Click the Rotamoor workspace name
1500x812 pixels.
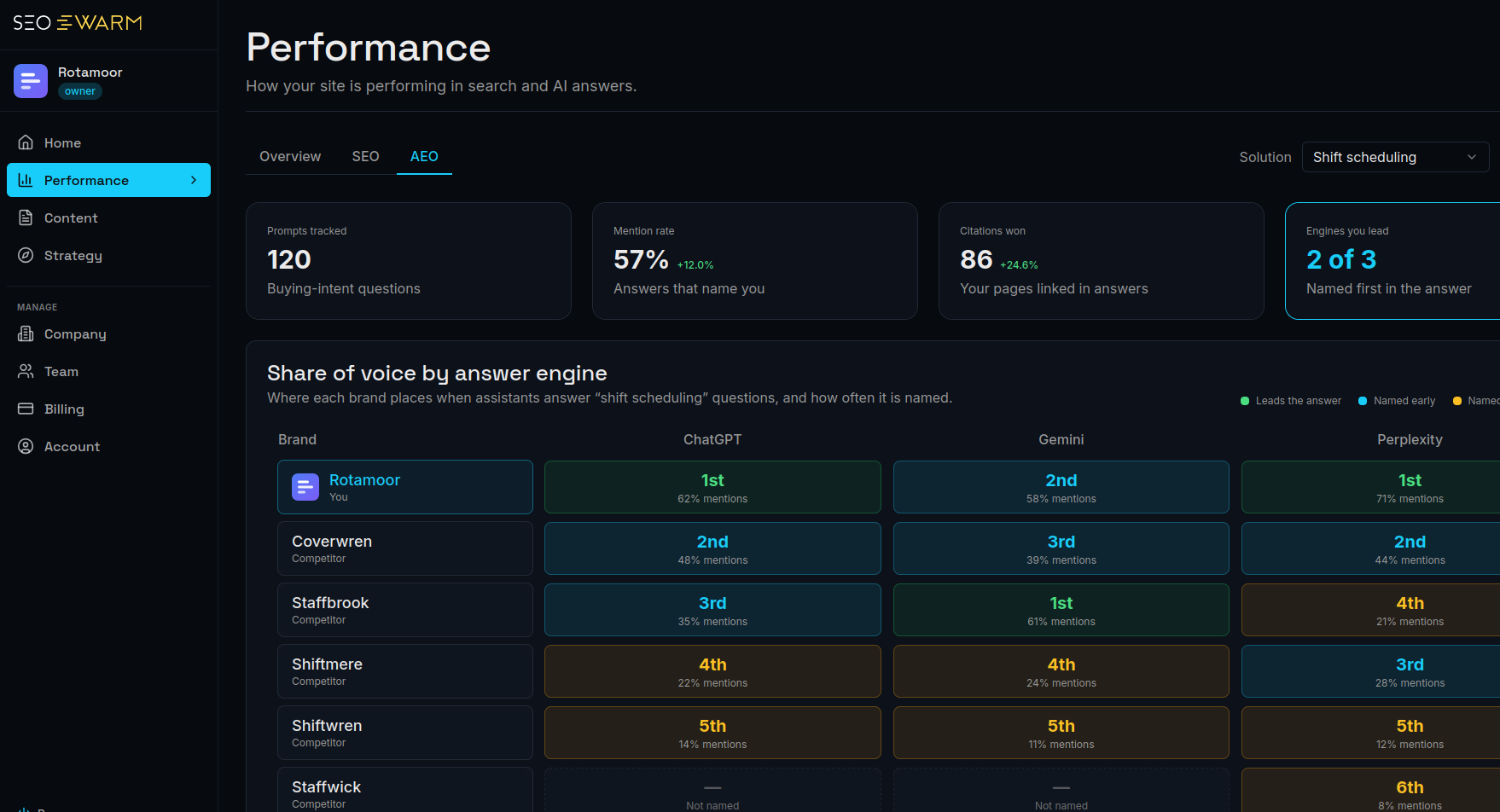pyautogui.click(x=90, y=72)
